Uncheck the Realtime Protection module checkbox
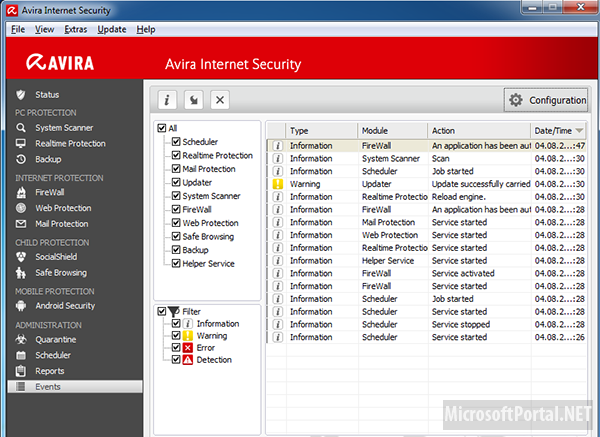This screenshot has height=437, width=600. pos(176,155)
